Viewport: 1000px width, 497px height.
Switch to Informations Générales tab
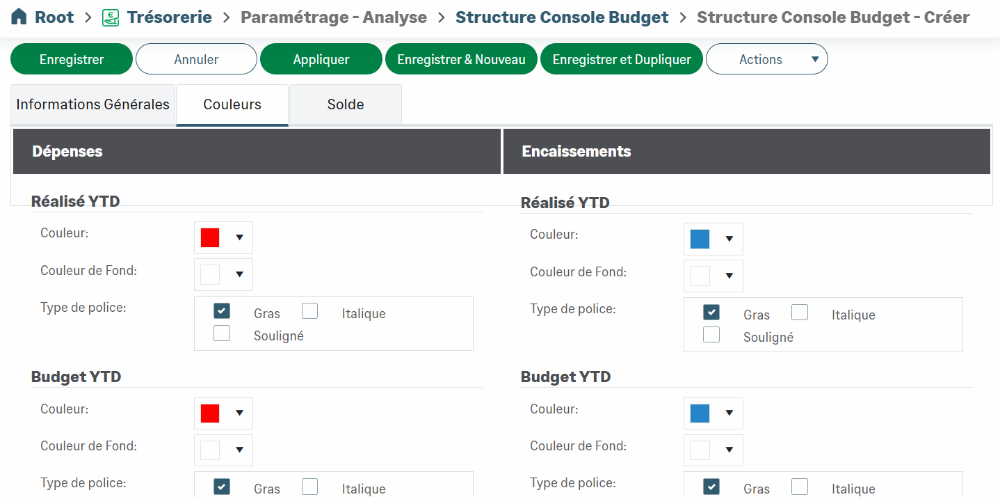pos(93,105)
